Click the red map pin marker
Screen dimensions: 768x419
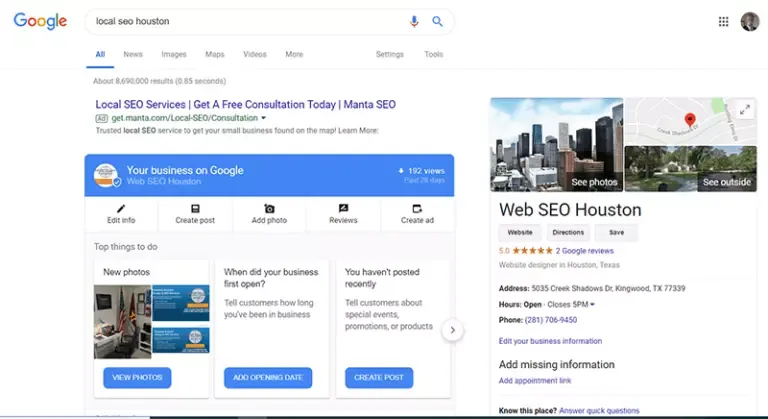tap(690, 120)
